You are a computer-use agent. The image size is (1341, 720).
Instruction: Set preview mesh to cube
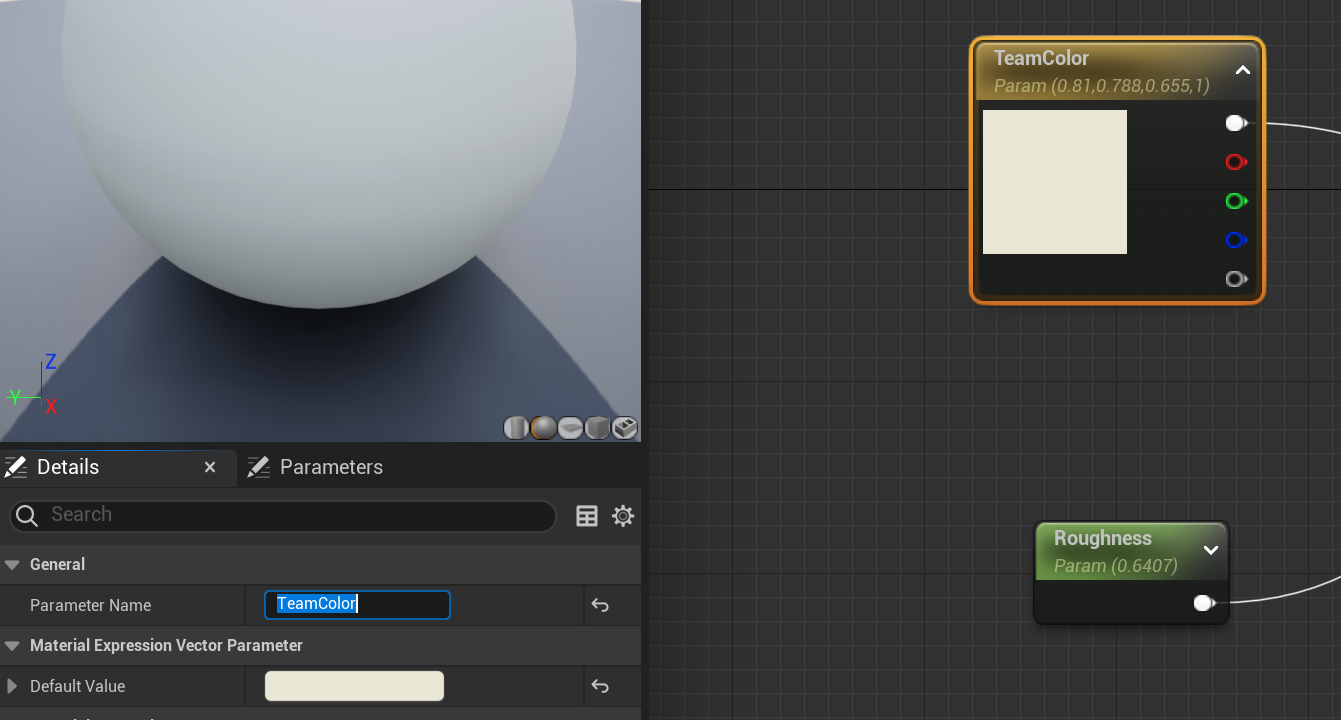click(x=597, y=428)
